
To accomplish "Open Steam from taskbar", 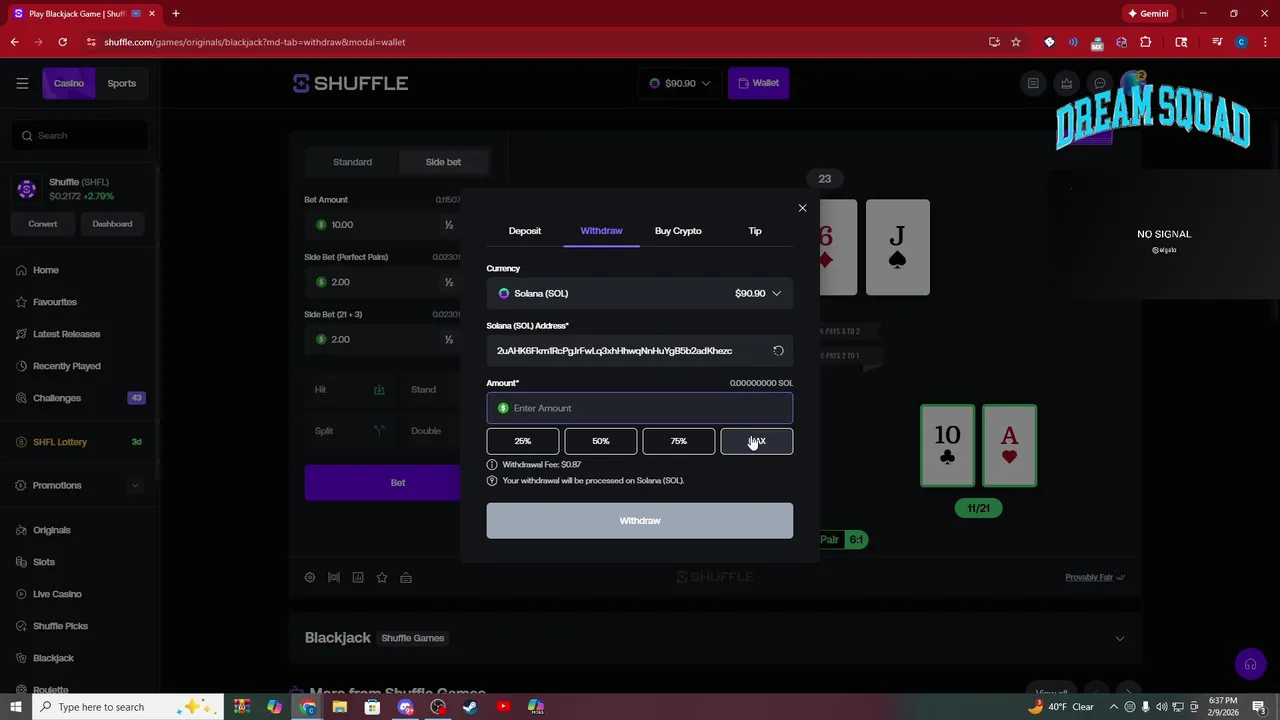I will [x=470, y=707].
